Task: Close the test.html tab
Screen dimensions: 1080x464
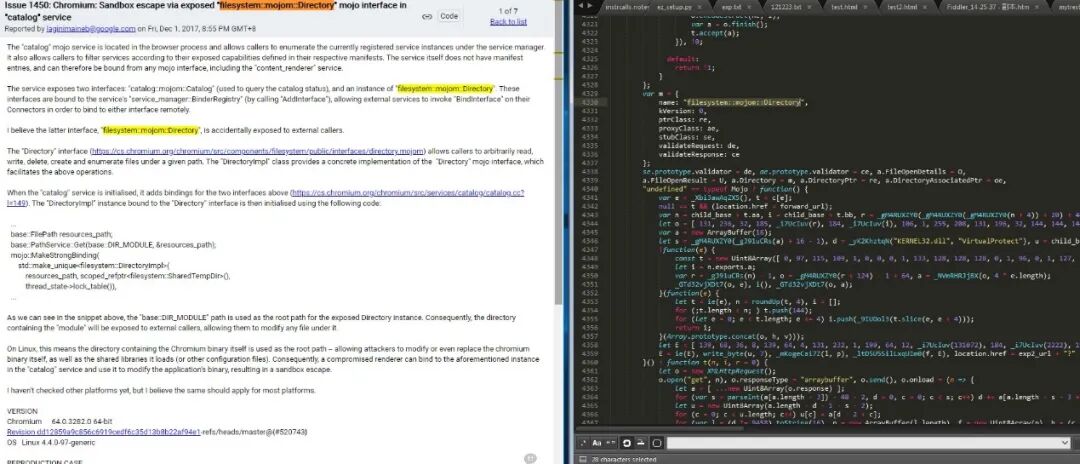Action: pos(866,7)
